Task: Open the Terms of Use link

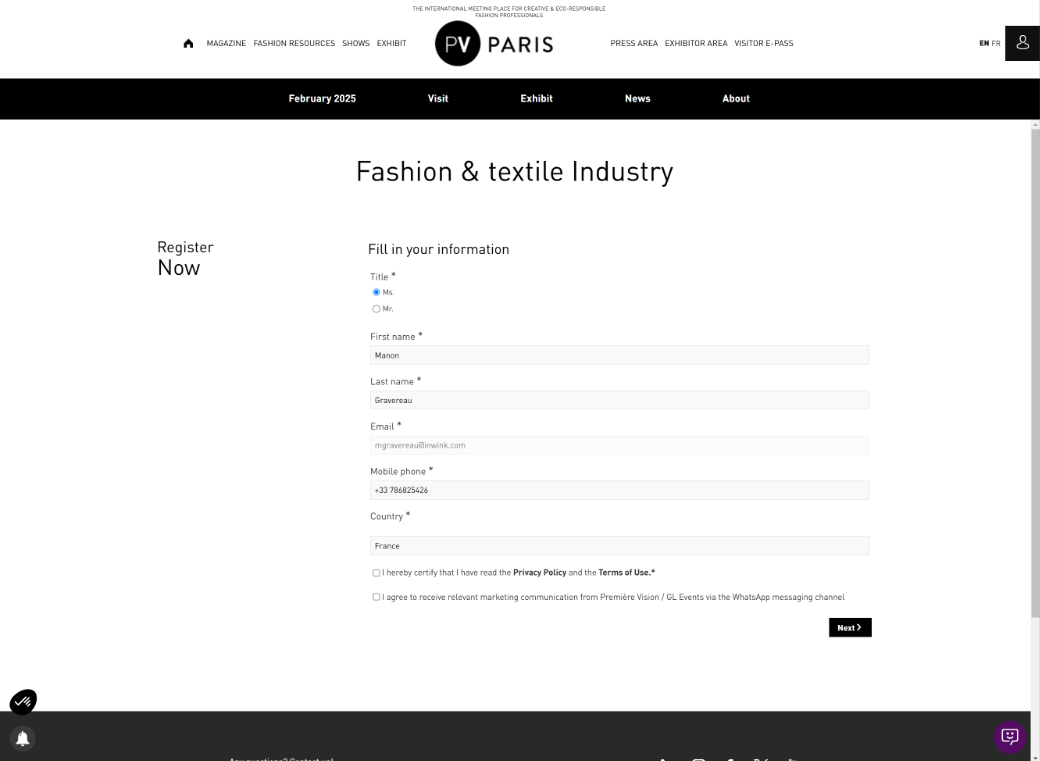Action: pos(624,572)
